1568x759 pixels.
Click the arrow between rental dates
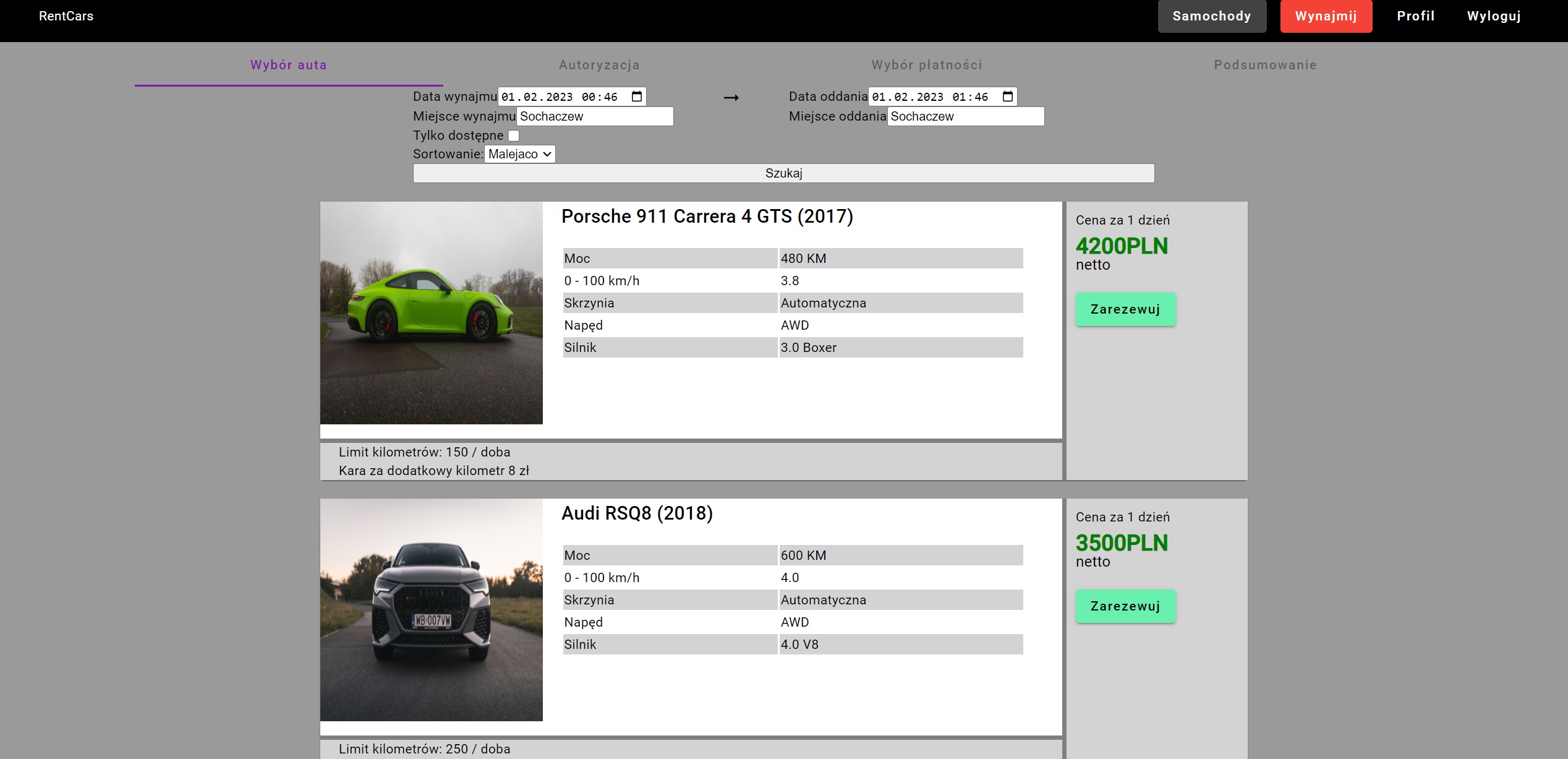click(x=731, y=98)
